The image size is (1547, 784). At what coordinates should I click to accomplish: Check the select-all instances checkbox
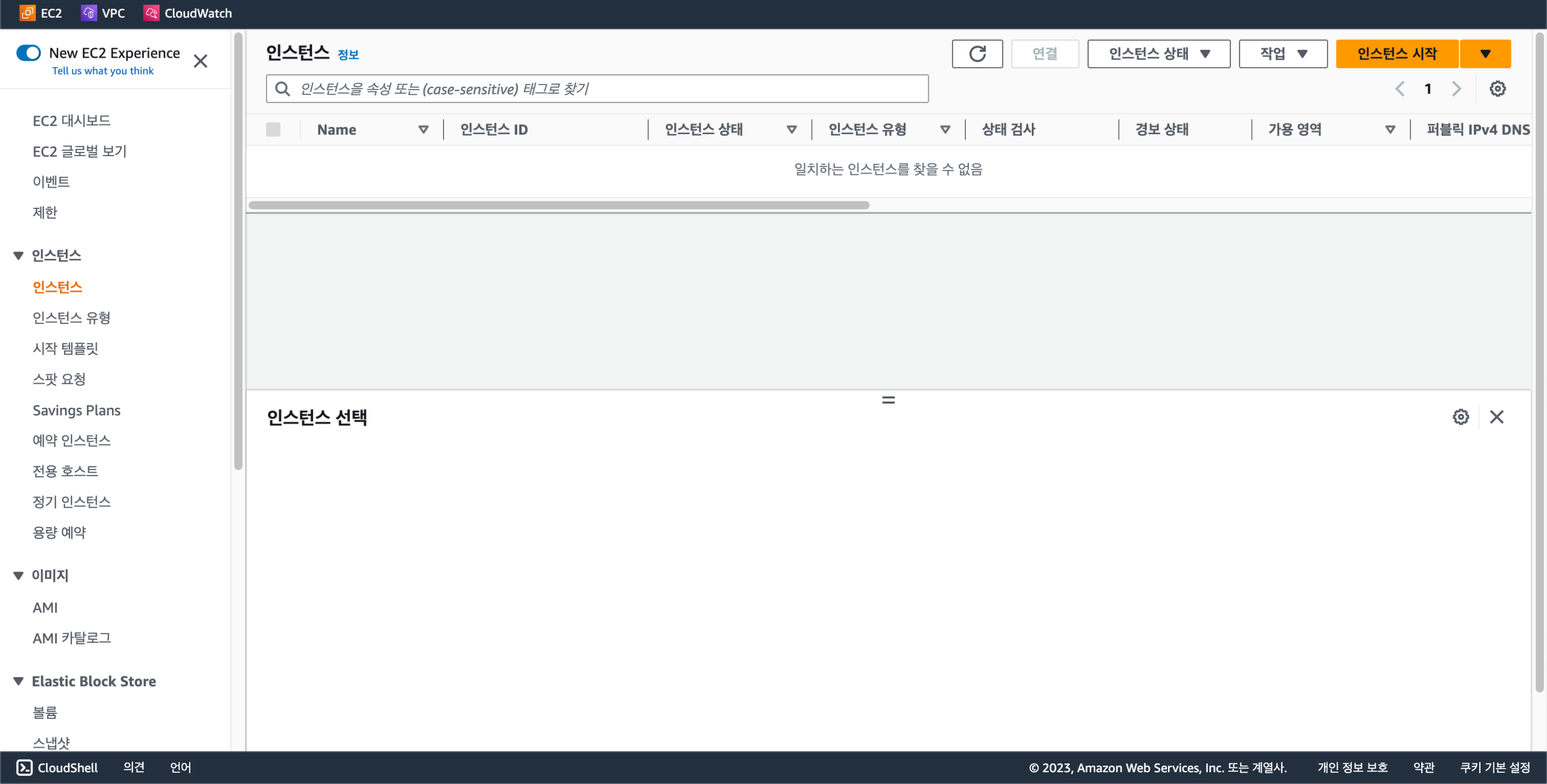[273, 130]
